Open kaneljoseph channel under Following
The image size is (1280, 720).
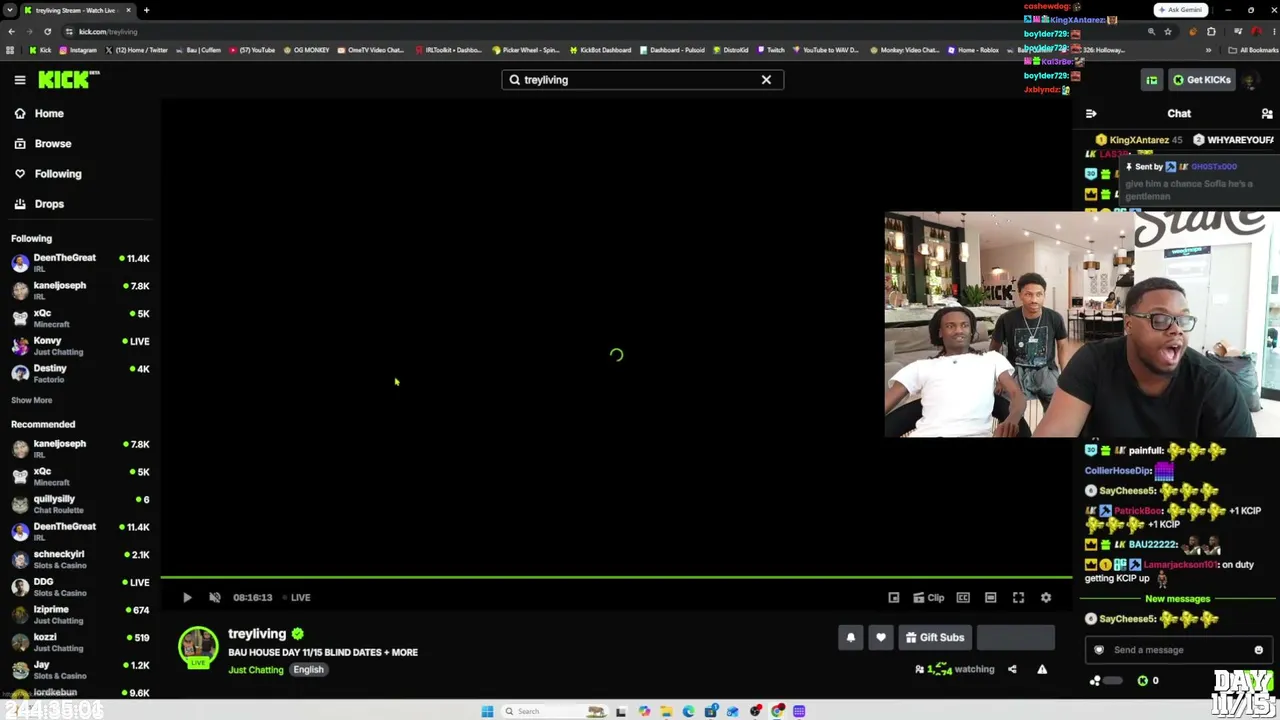[80, 290]
